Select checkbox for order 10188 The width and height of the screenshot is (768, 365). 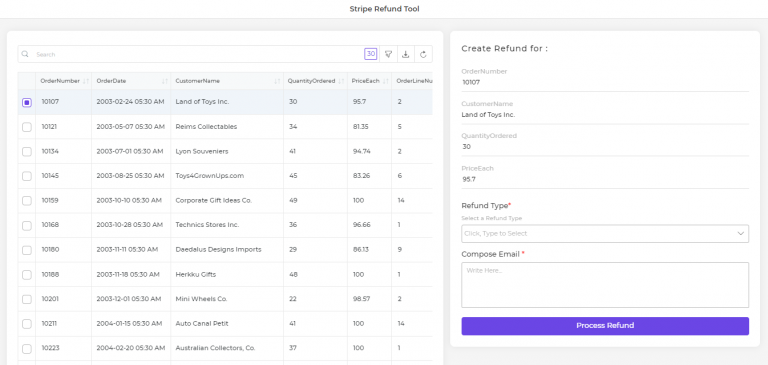point(27,274)
